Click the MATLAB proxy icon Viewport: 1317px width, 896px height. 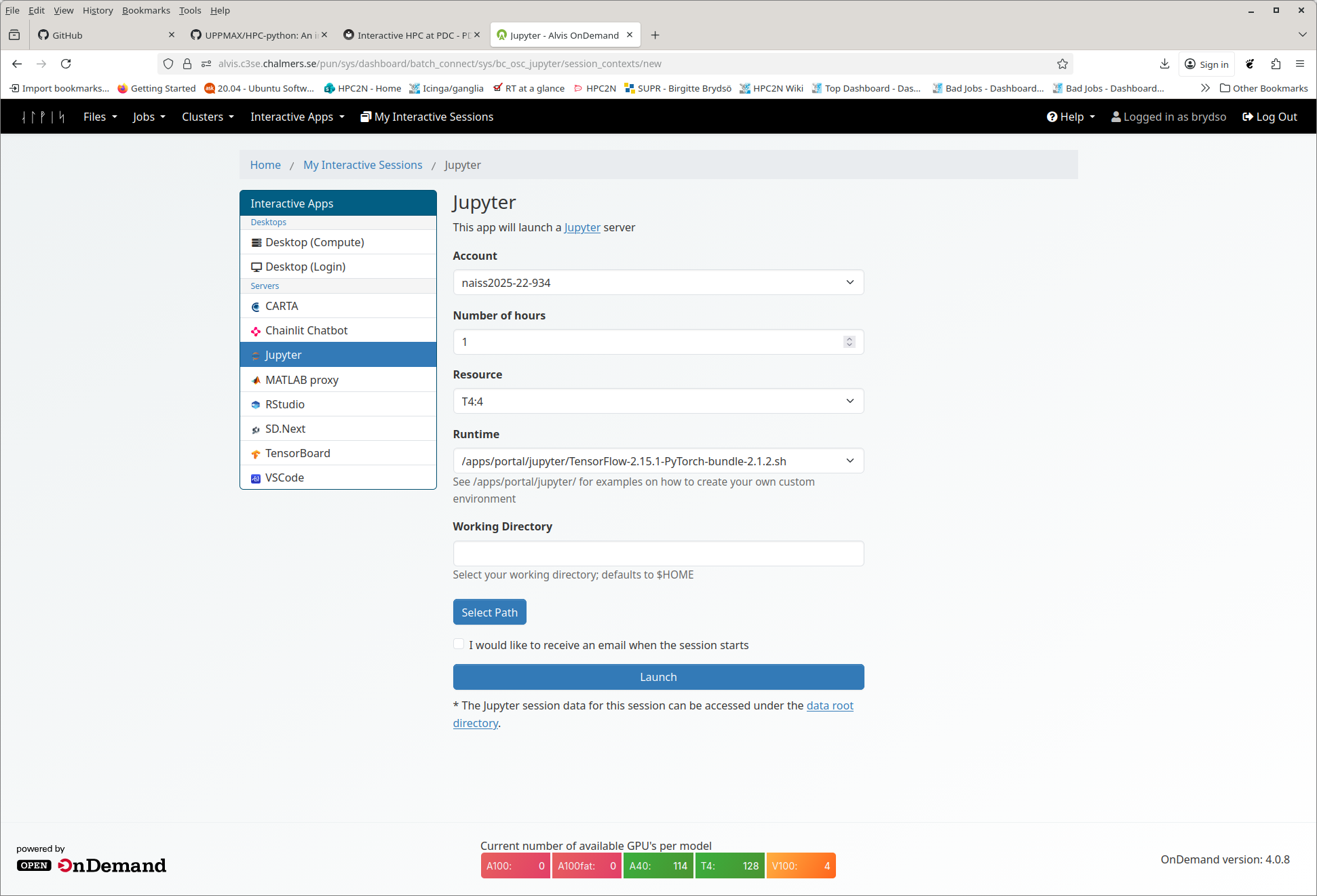(256, 381)
